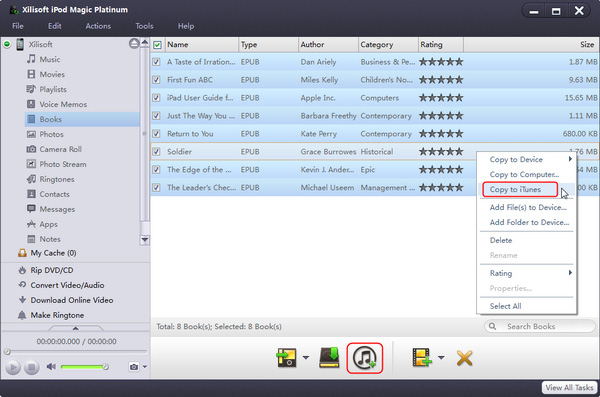Expand Copy to Device submenu
600x397 pixels.
570,159
